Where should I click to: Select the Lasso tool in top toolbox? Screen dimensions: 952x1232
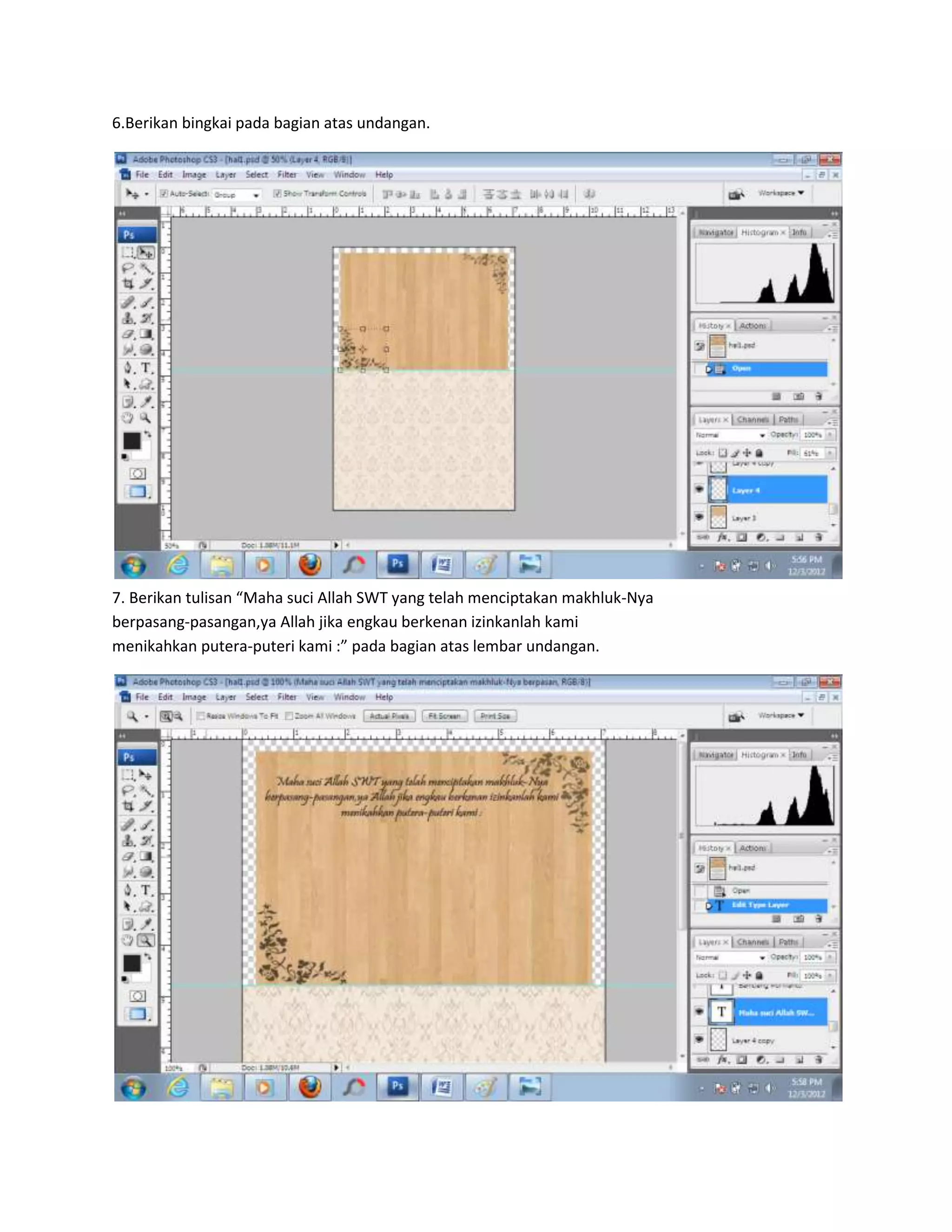[129, 269]
